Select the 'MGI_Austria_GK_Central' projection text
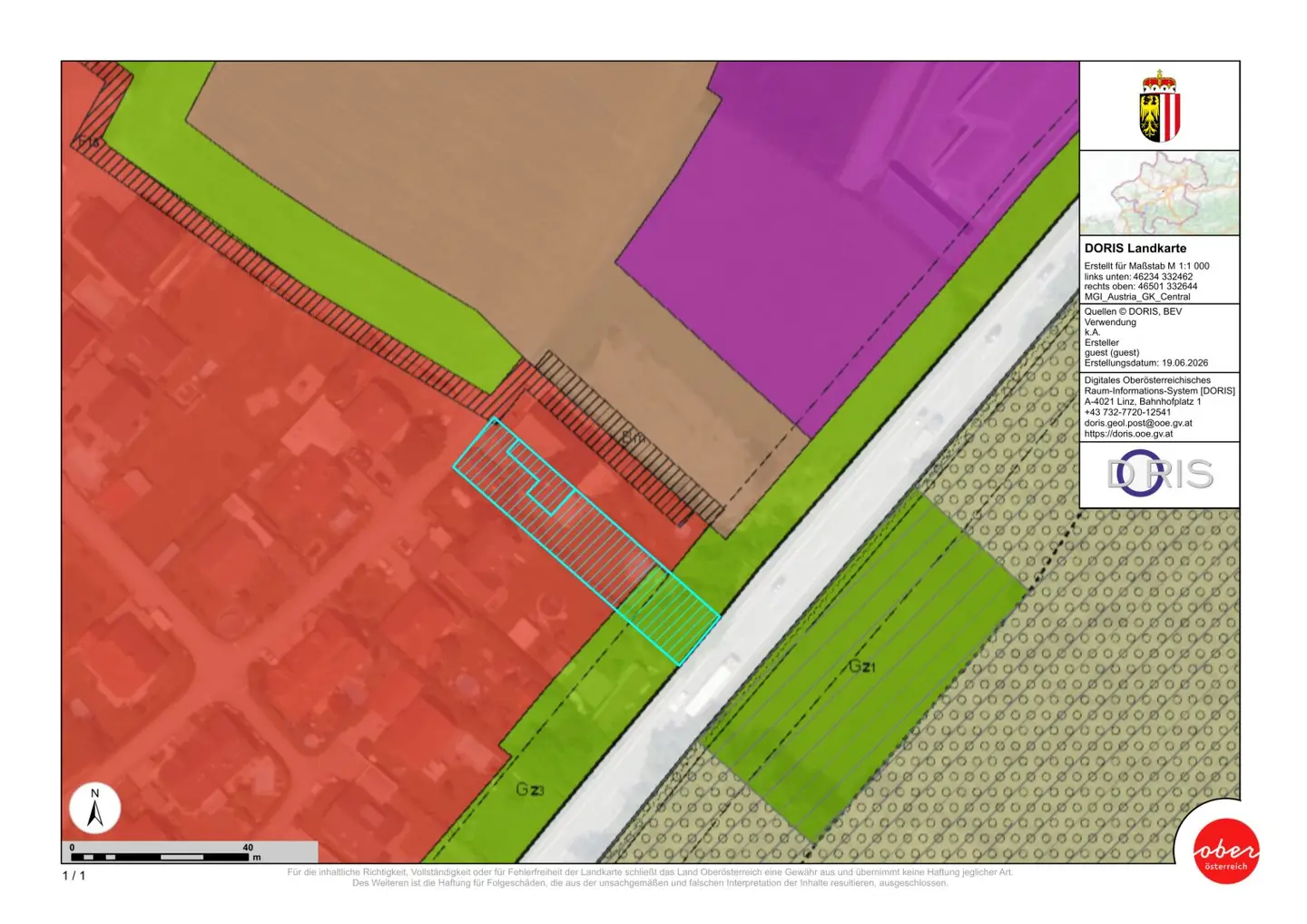 point(1136,297)
